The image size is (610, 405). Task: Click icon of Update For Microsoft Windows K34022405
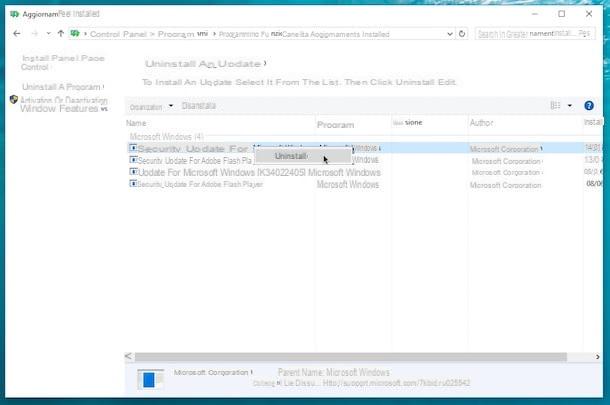pyautogui.click(x=133, y=172)
